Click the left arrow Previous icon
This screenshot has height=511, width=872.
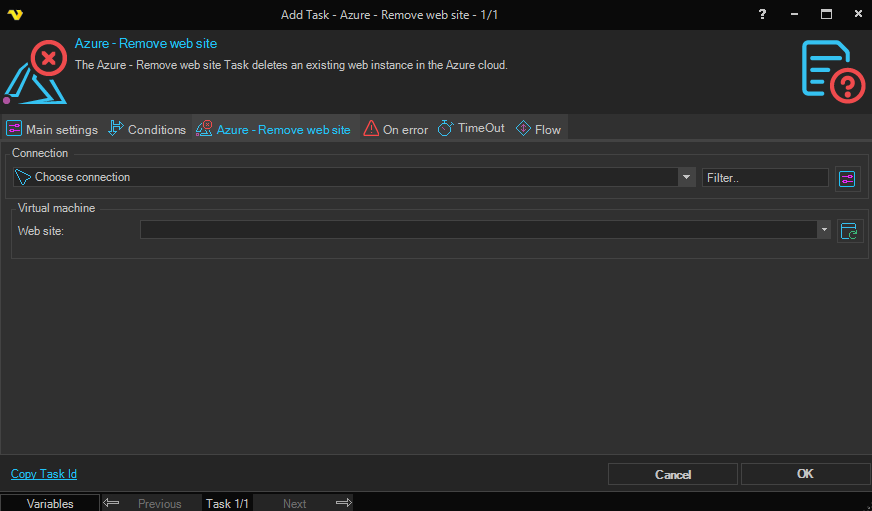tap(112, 503)
